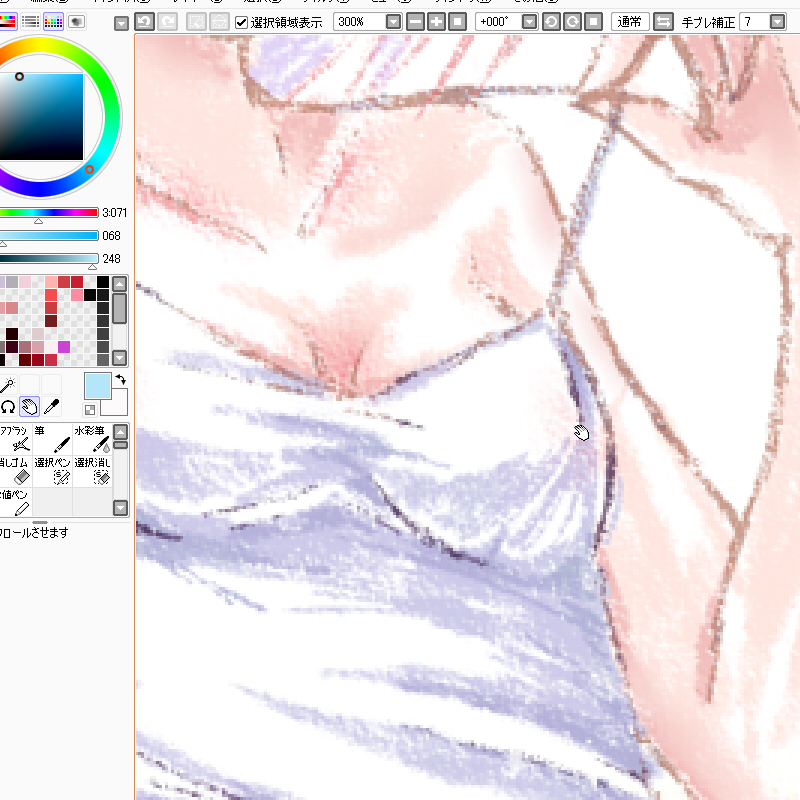Click the luminosity slider showing 248

[48, 258]
